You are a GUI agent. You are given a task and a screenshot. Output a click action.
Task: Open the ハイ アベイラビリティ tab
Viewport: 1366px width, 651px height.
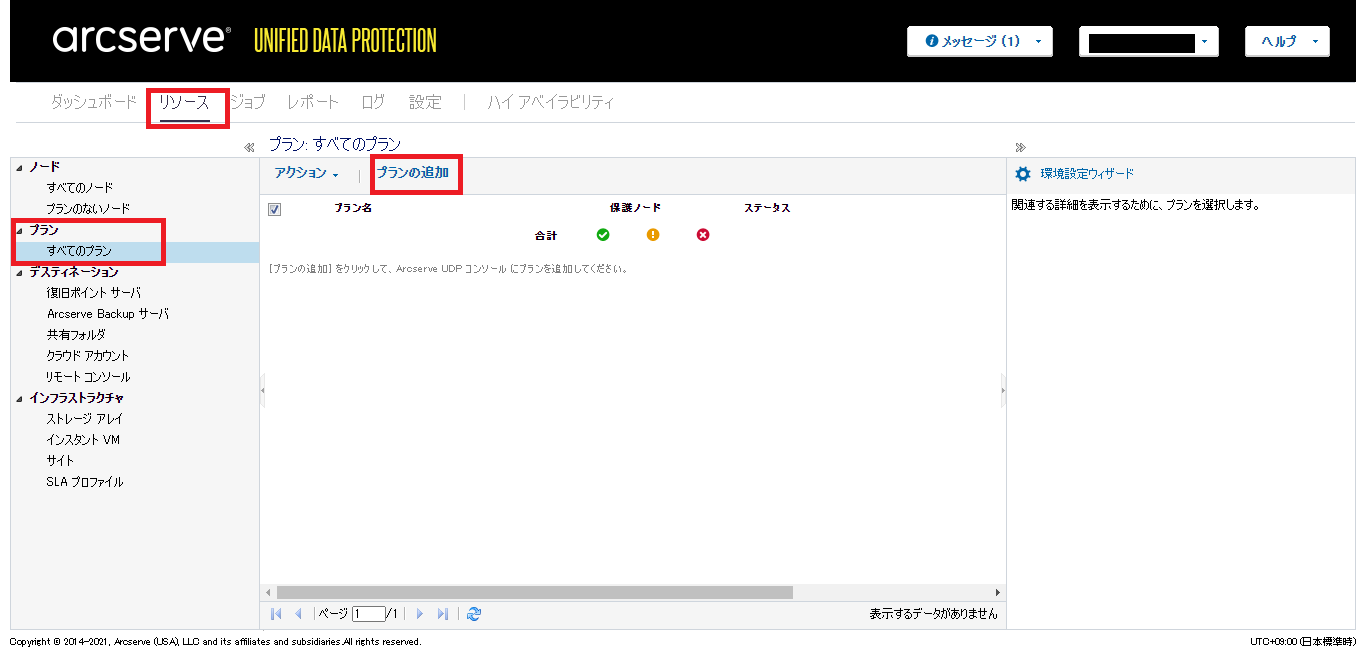point(551,102)
